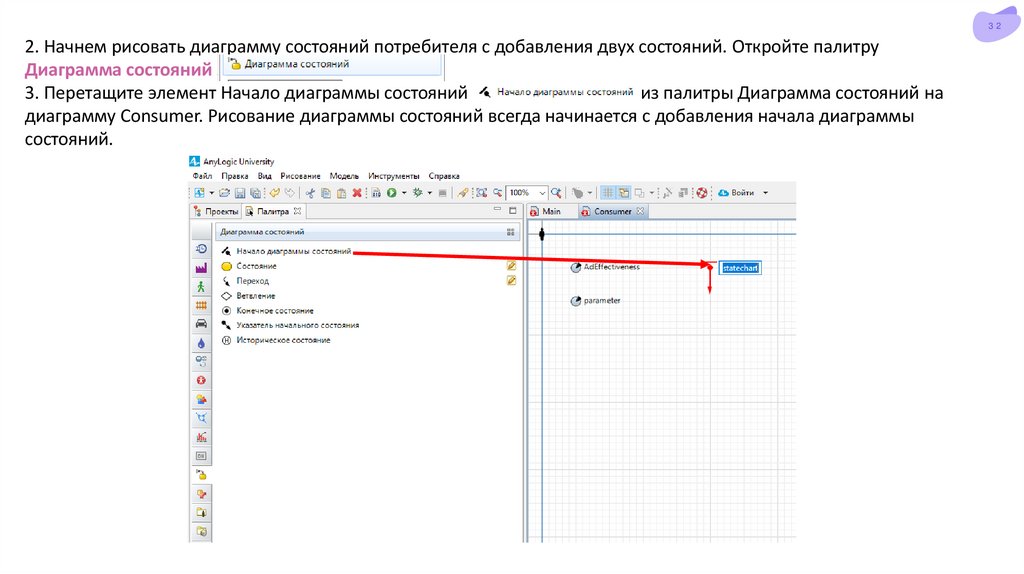Open the purple factory palette icon
The width and height of the screenshot is (1024, 574).
point(201,268)
